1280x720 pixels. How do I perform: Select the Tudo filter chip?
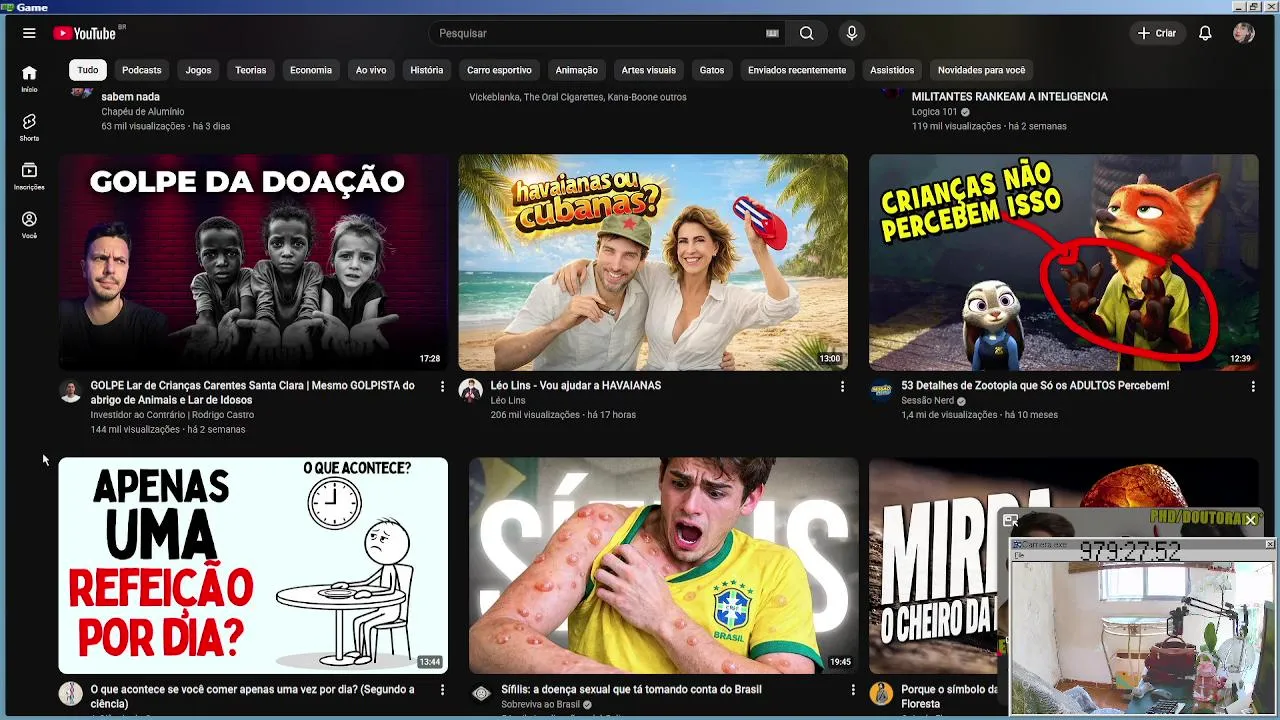[88, 70]
